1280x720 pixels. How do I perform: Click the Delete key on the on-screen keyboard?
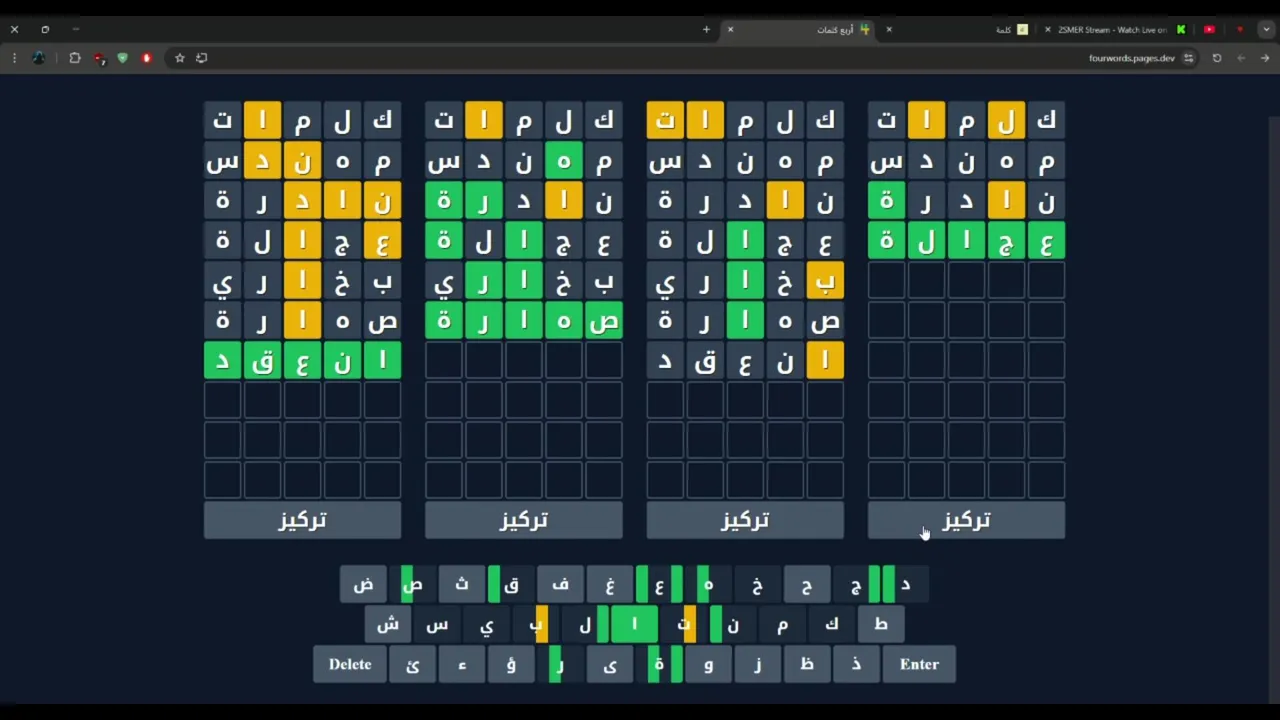coord(350,664)
